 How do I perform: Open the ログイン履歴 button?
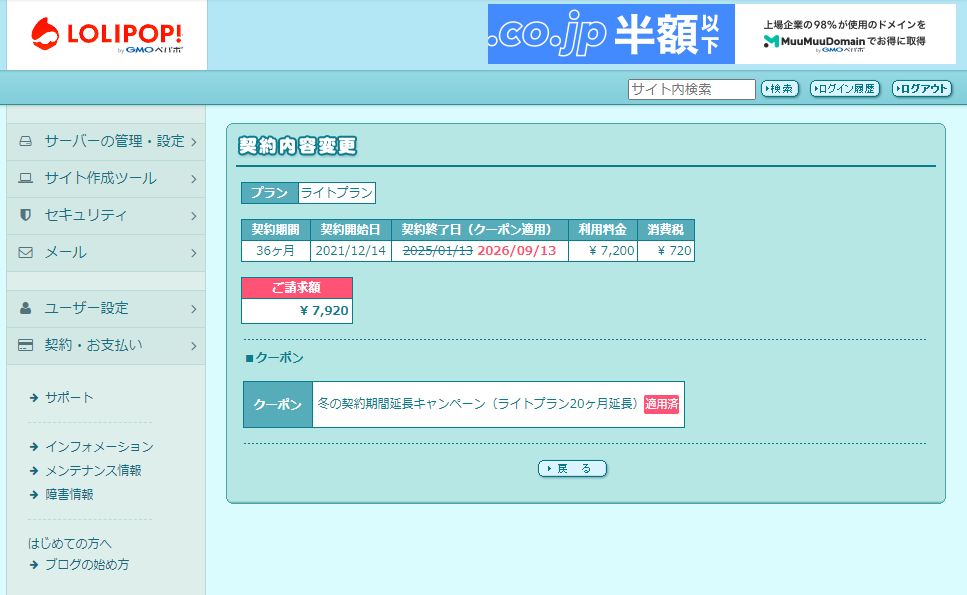(845, 89)
